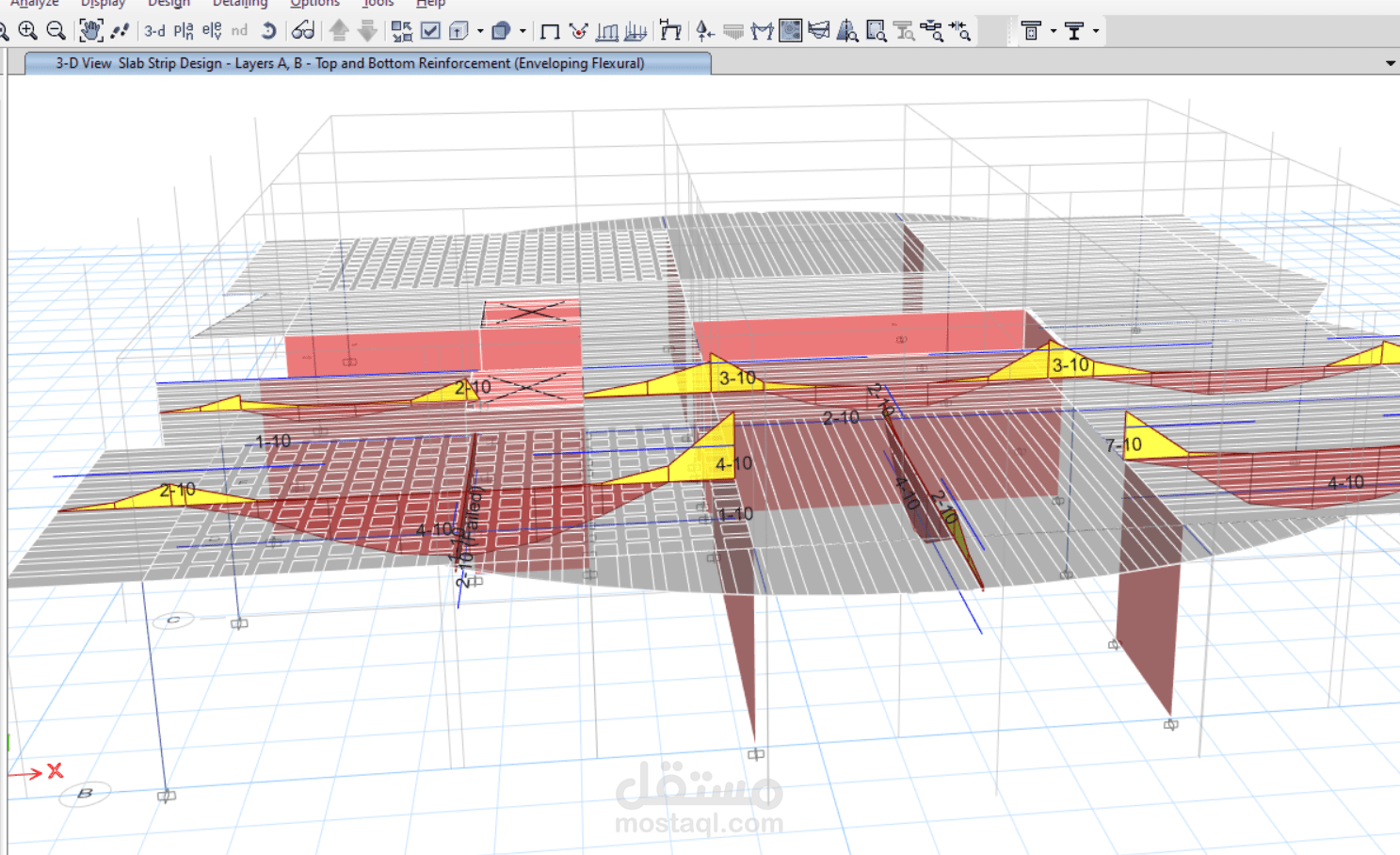Switch to the 3-d view button
Image resolution: width=1400 pixels, height=855 pixels.
coord(154,31)
